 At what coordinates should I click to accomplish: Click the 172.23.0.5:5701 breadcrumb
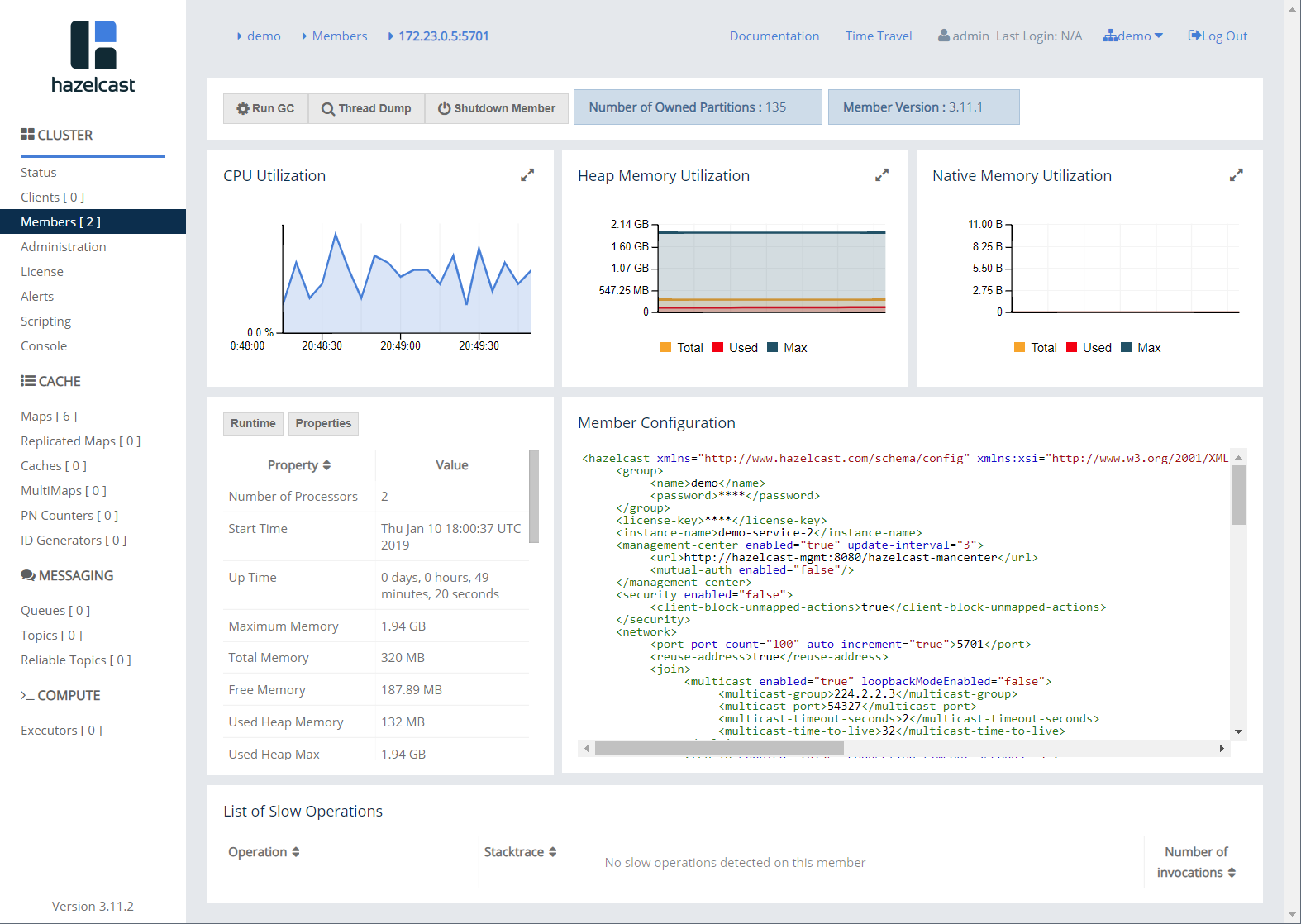click(444, 36)
